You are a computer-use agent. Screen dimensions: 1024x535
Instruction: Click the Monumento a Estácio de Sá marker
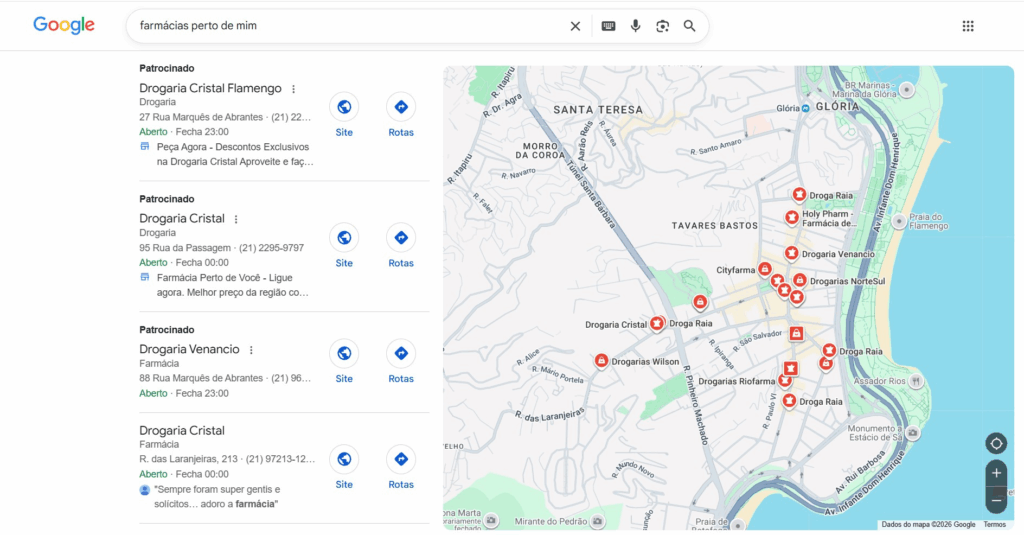click(x=913, y=432)
